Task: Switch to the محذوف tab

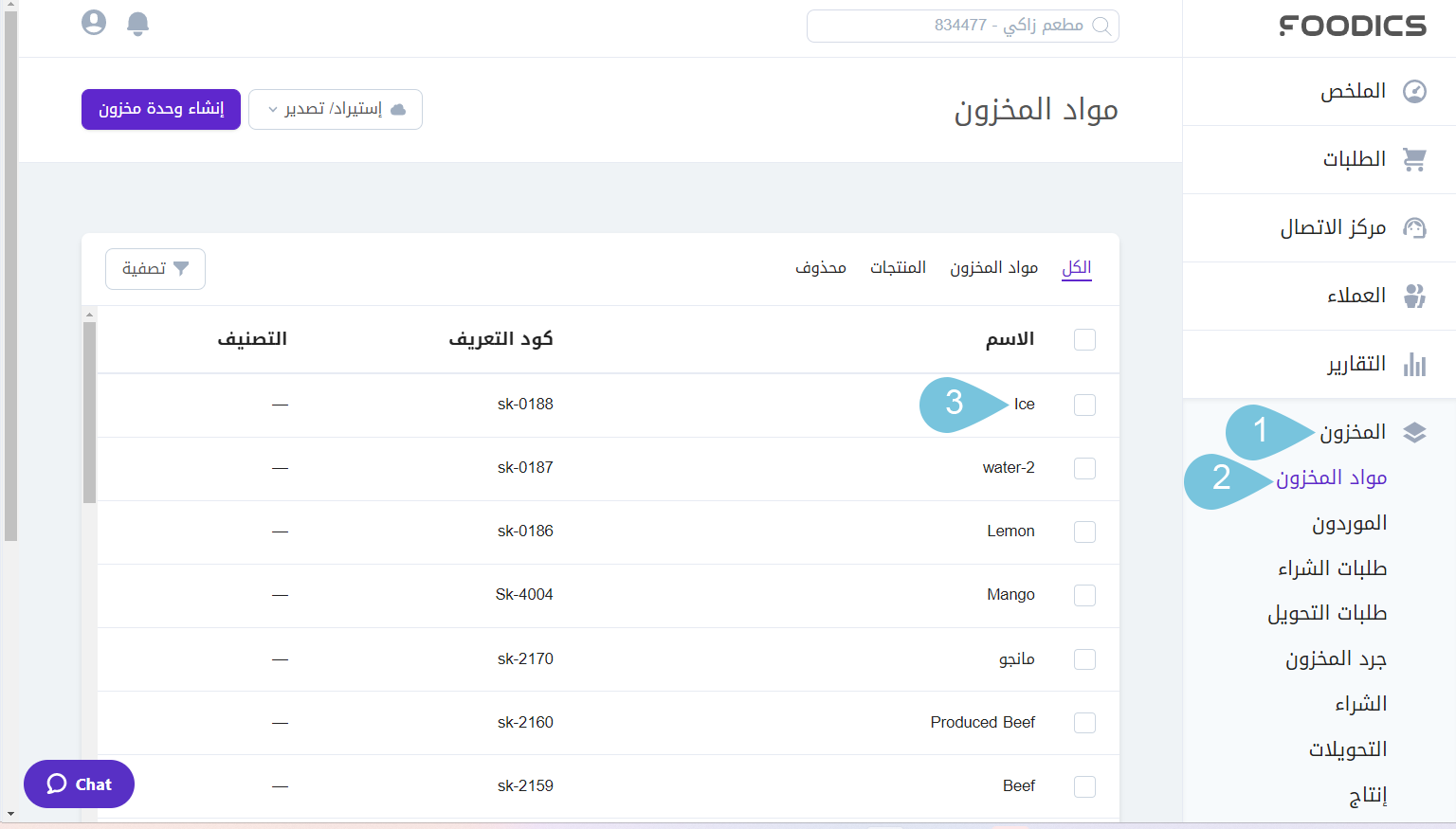Action: (820, 268)
